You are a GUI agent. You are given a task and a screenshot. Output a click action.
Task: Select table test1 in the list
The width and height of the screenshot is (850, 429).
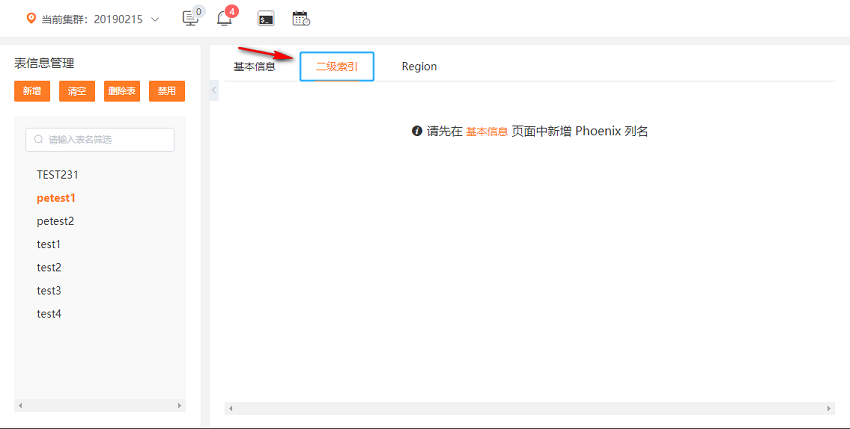[x=49, y=244]
